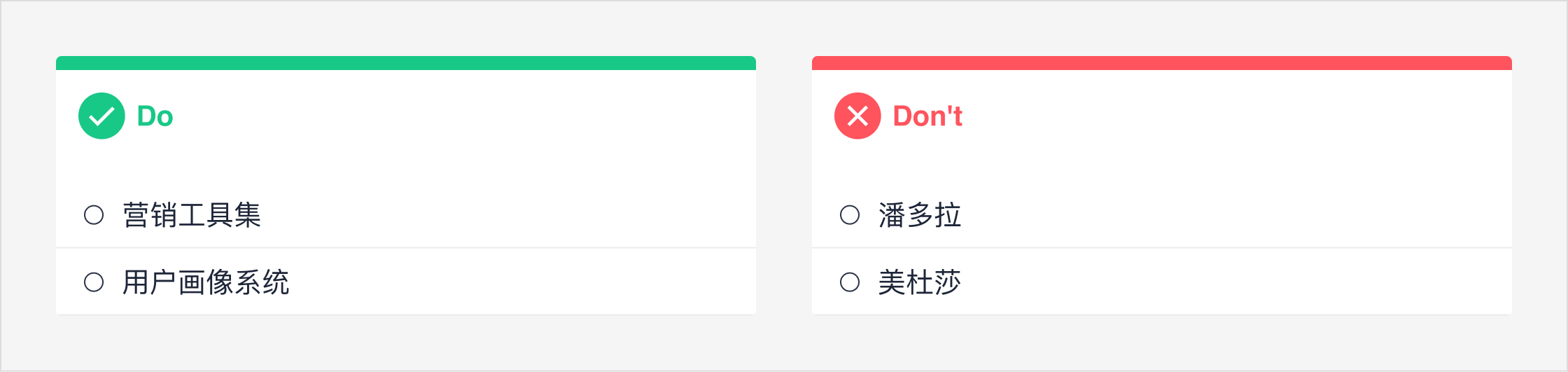The height and width of the screenshot is (372, 1568).
Task: Click the green checkmark circle icon
Action: click(101, 116)
